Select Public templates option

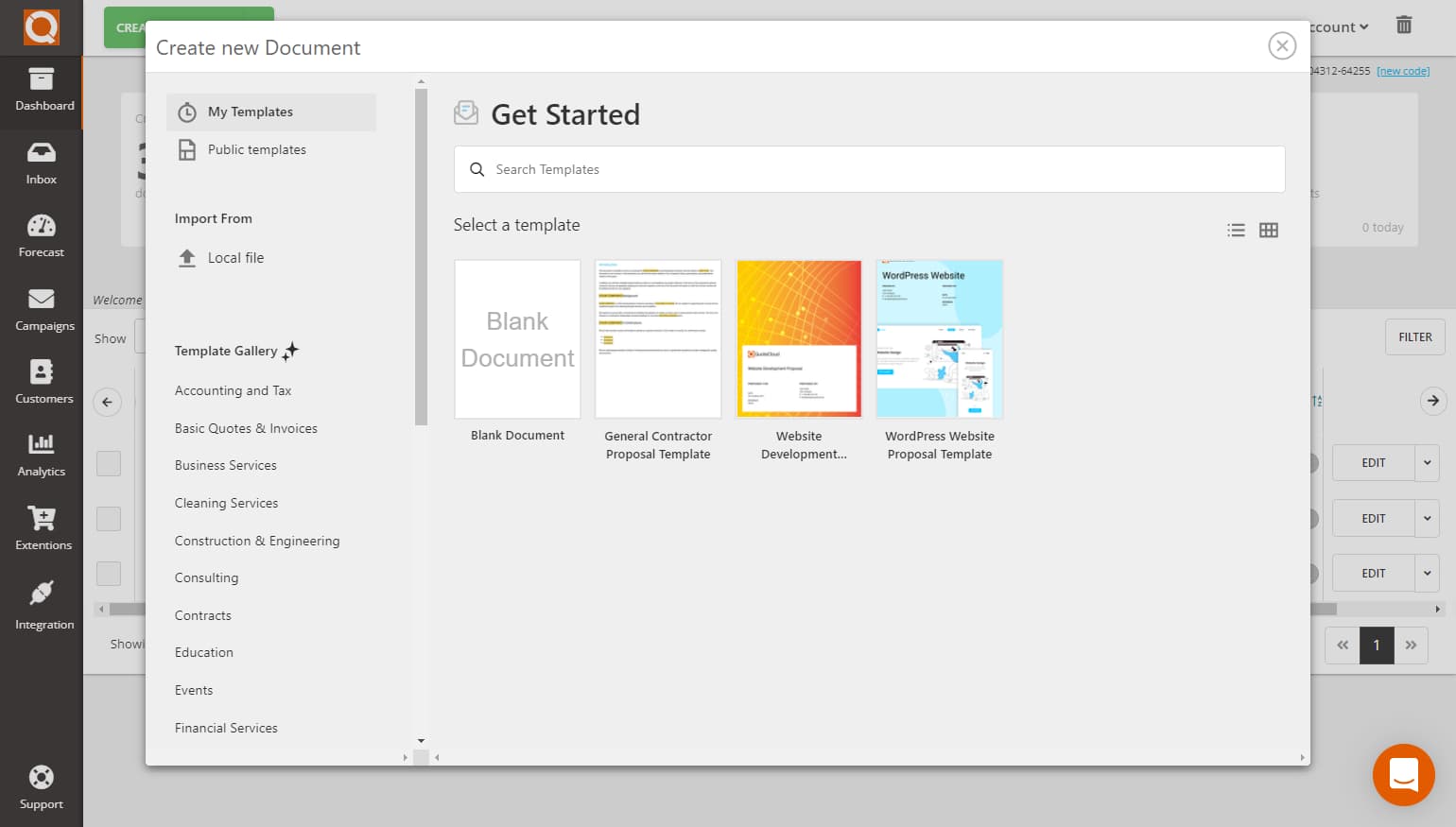(256, 149)
